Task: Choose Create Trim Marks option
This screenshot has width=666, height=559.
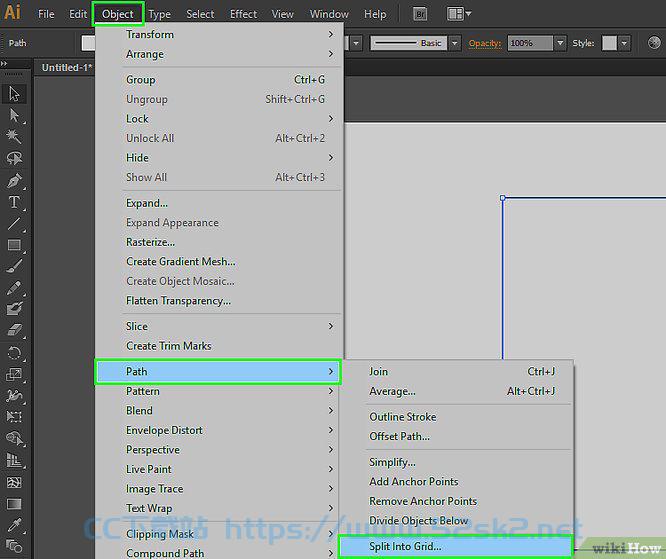Action: (219, 346)
